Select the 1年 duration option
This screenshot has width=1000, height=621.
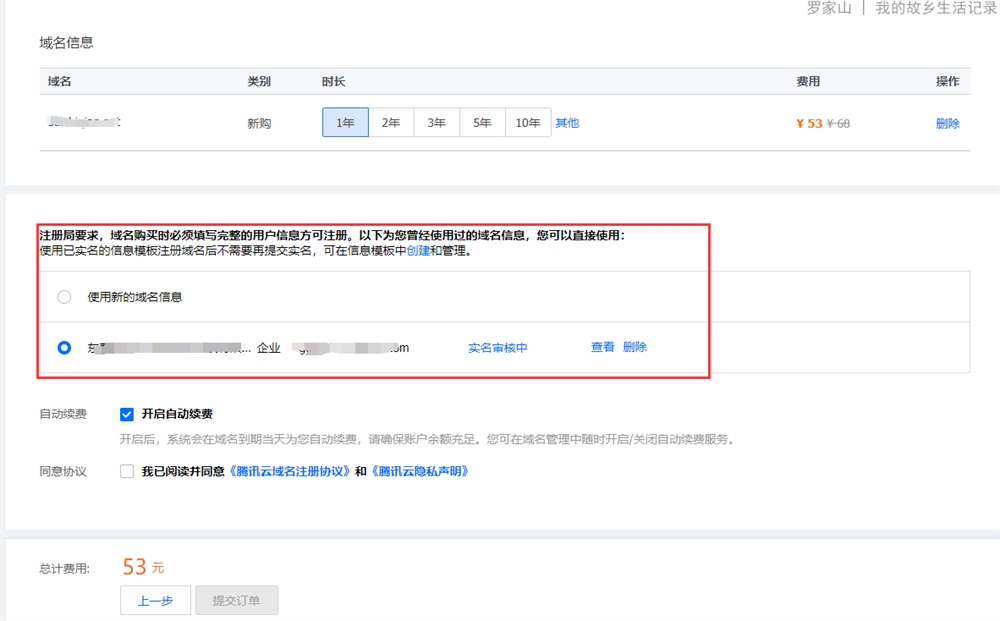tap(345, 123)
